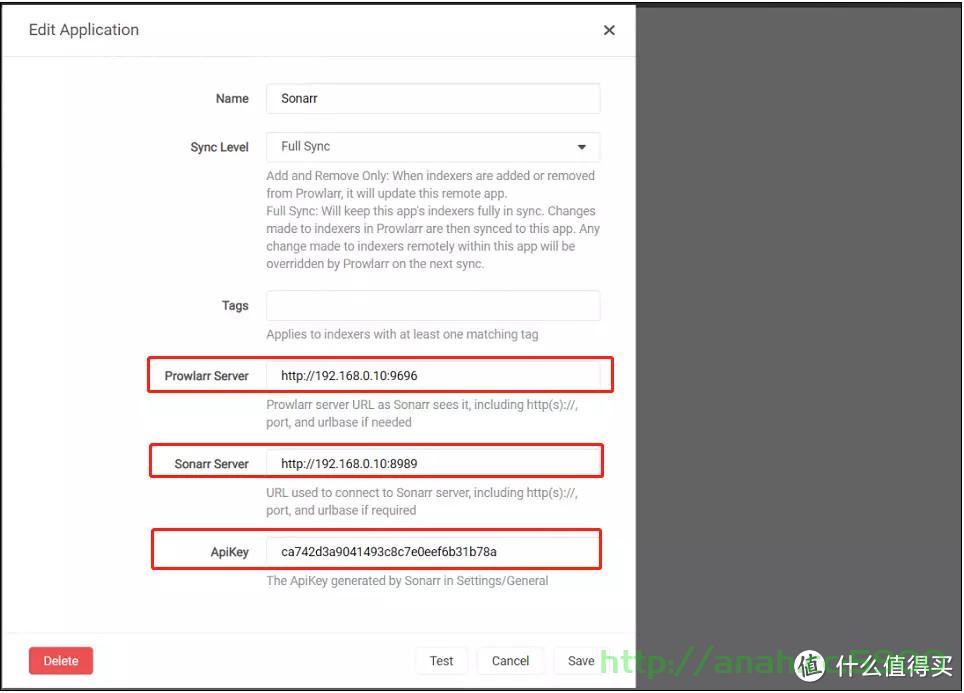Click the "ApiKey" label
The height and width of the screenshot is (693, 964).
[x=230, y=552]
